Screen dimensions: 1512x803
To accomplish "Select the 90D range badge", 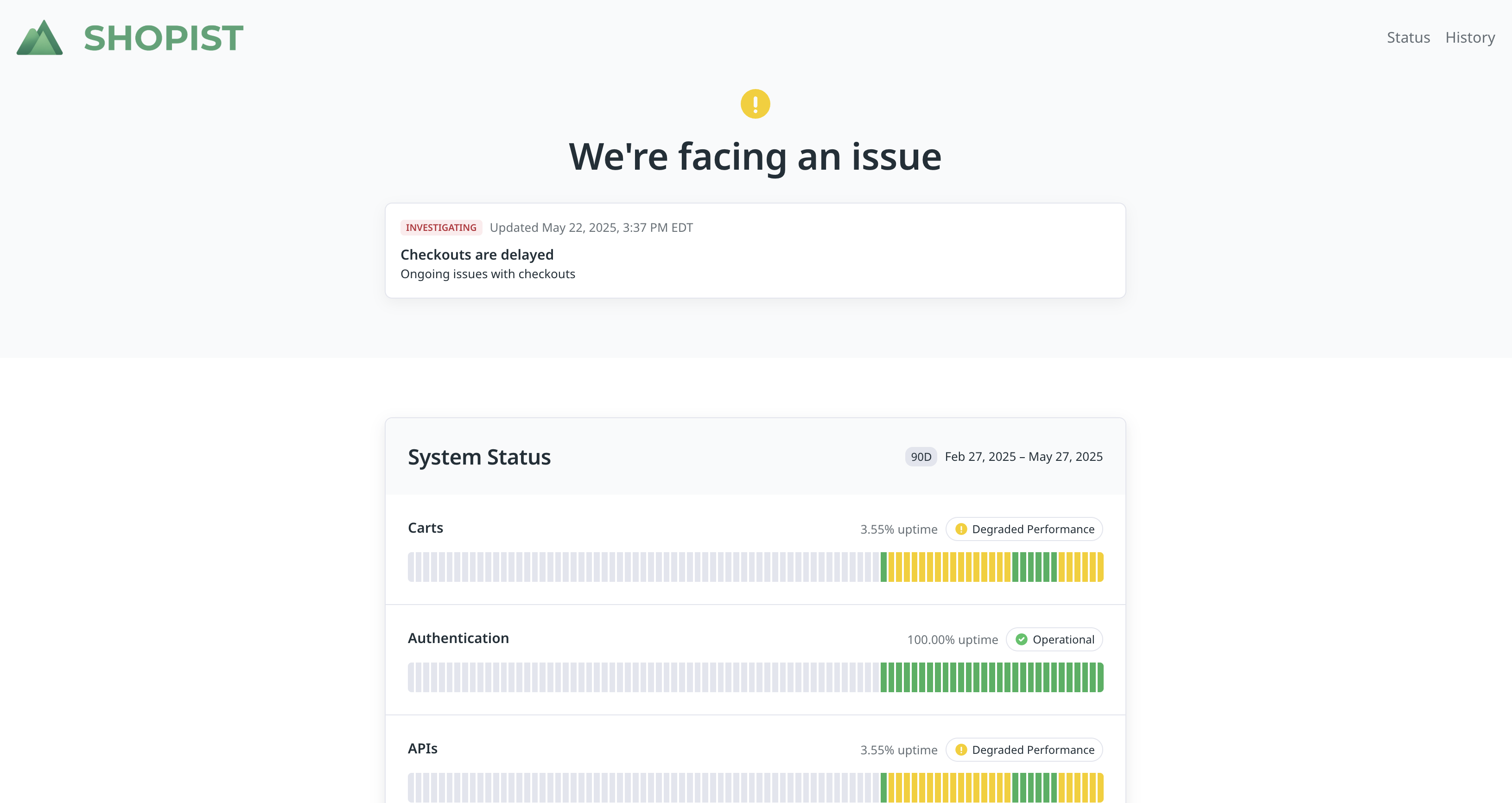I will [x=921, y=457].
